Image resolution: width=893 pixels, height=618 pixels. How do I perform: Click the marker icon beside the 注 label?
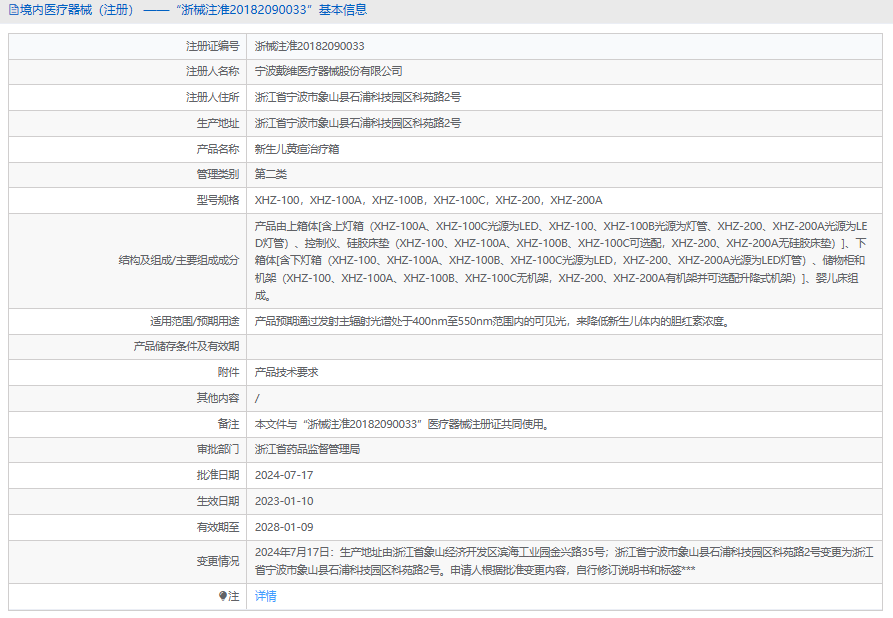223,596
